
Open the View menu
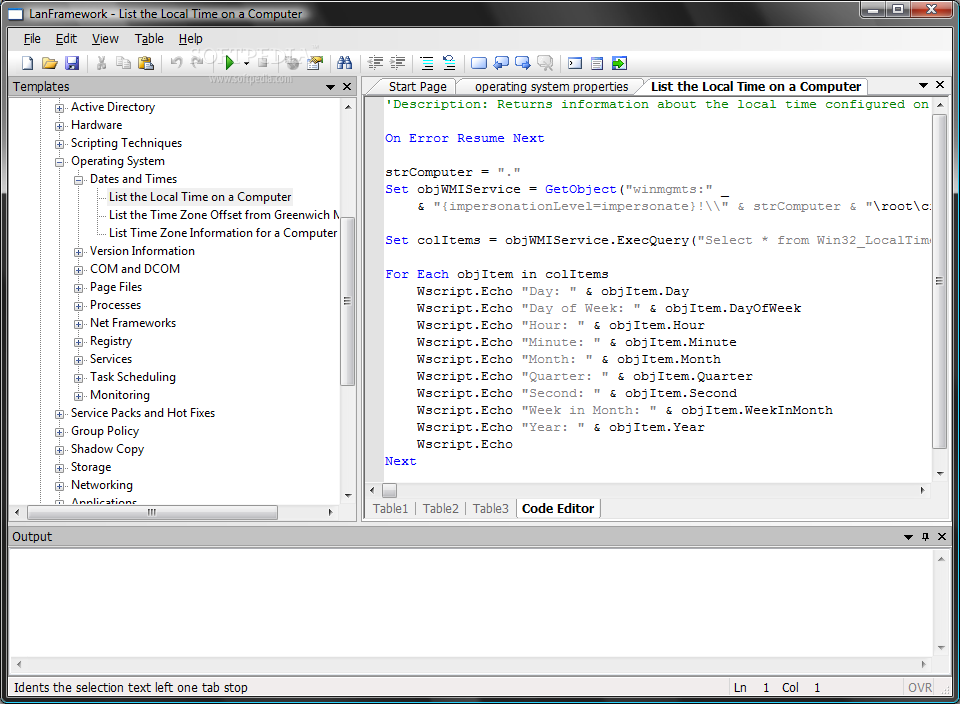pyautogui.click(x=105, y=39)
